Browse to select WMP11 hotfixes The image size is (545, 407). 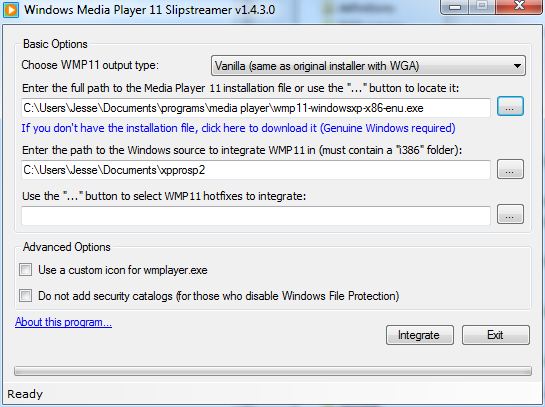510,214
